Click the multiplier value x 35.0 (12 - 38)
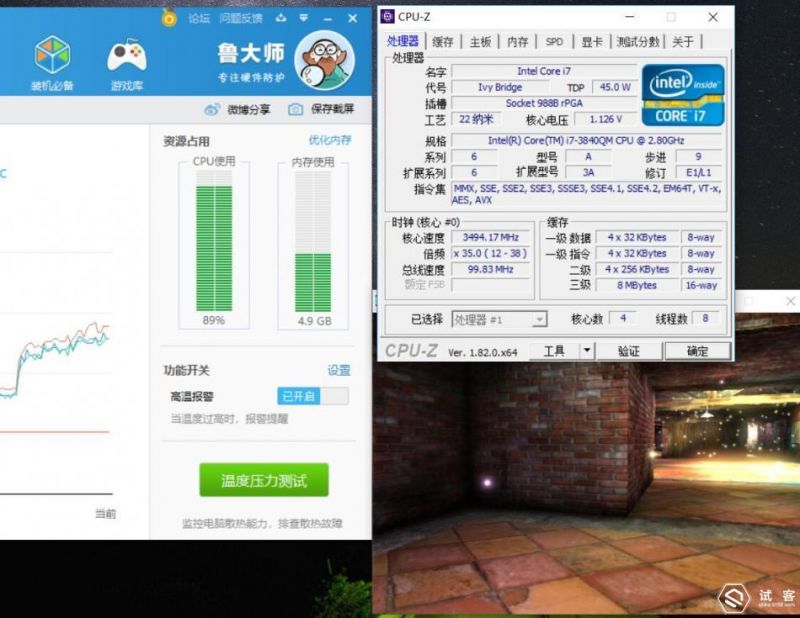The height and width of the screenshot is (618, 800). pos(490,253)
